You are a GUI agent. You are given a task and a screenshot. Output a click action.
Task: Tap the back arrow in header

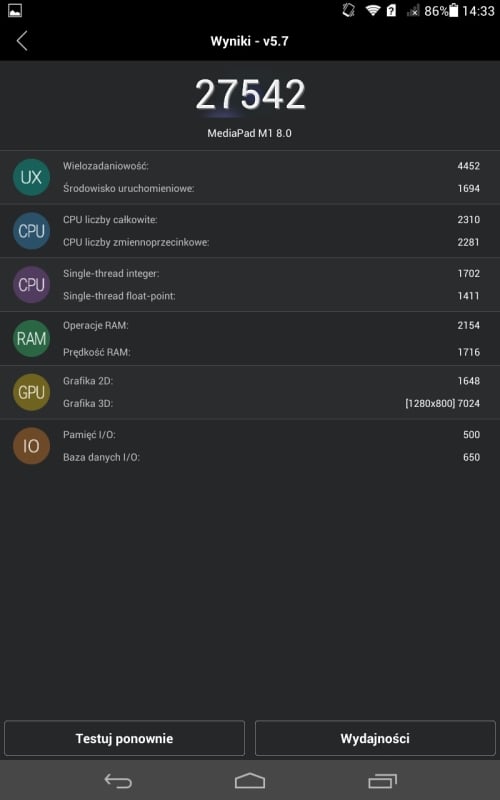click(x=22, y=41)
